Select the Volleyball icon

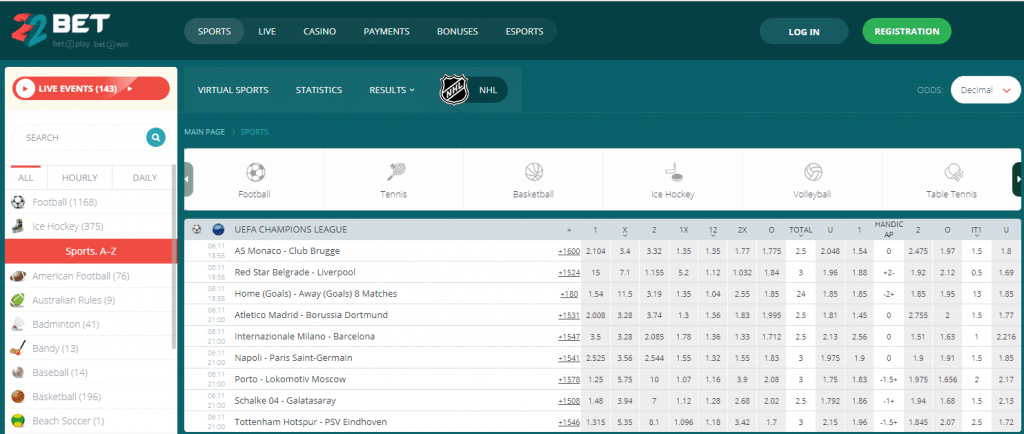(x=812, y=172)
